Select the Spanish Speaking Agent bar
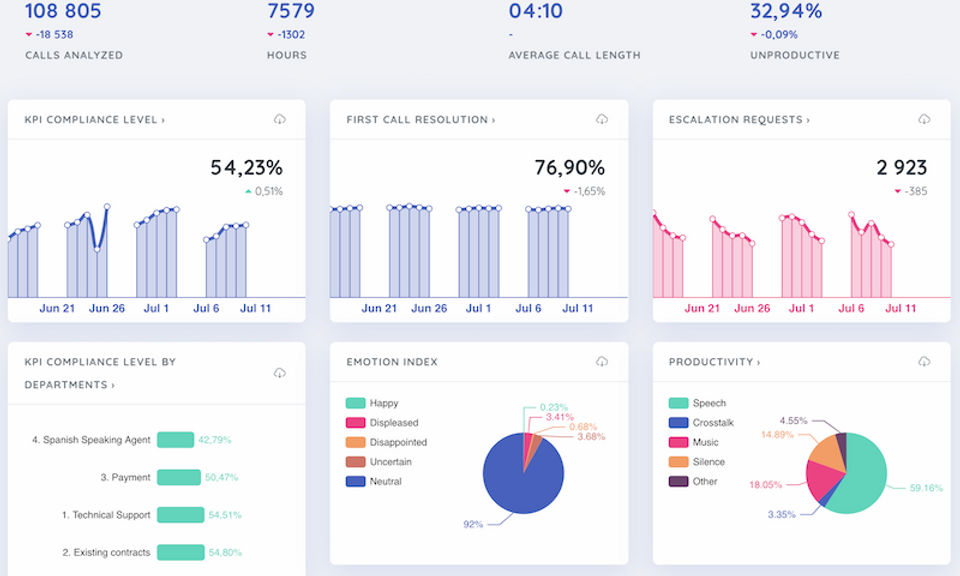 pyautogui.click(x=176, y=439)
